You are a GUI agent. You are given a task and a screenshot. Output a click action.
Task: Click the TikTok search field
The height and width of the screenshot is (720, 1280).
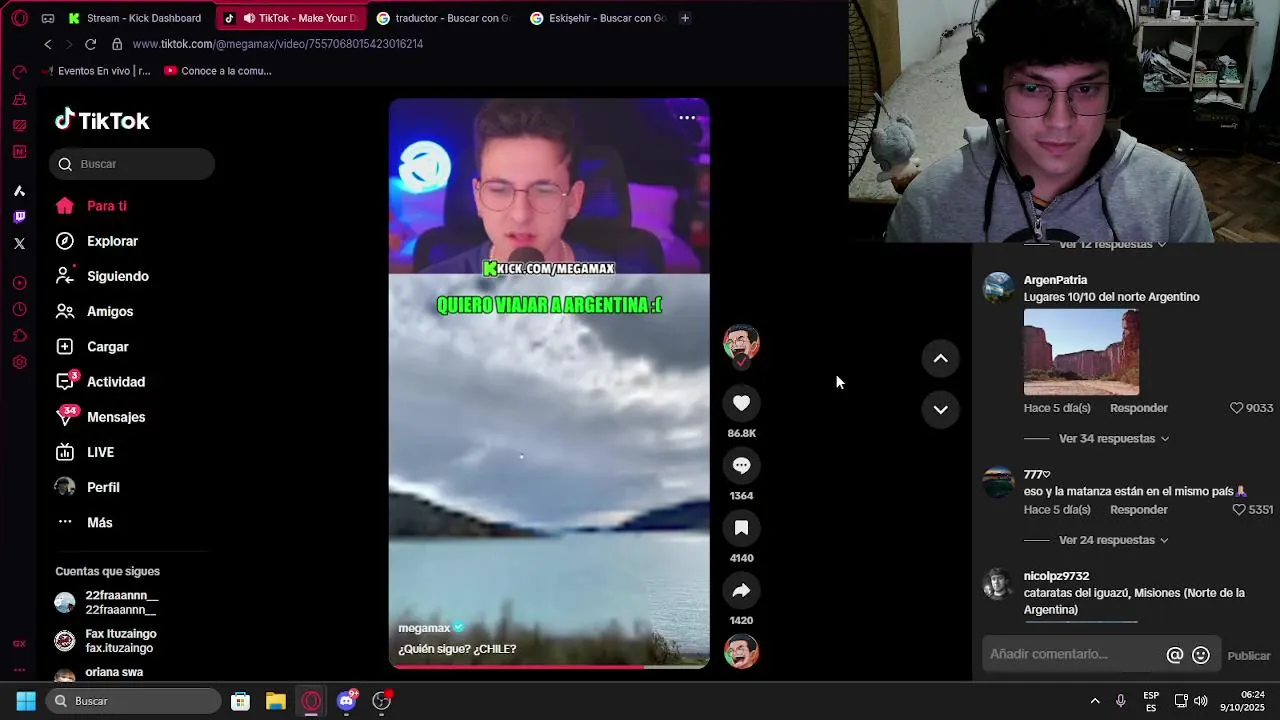(x=132, y=164)
